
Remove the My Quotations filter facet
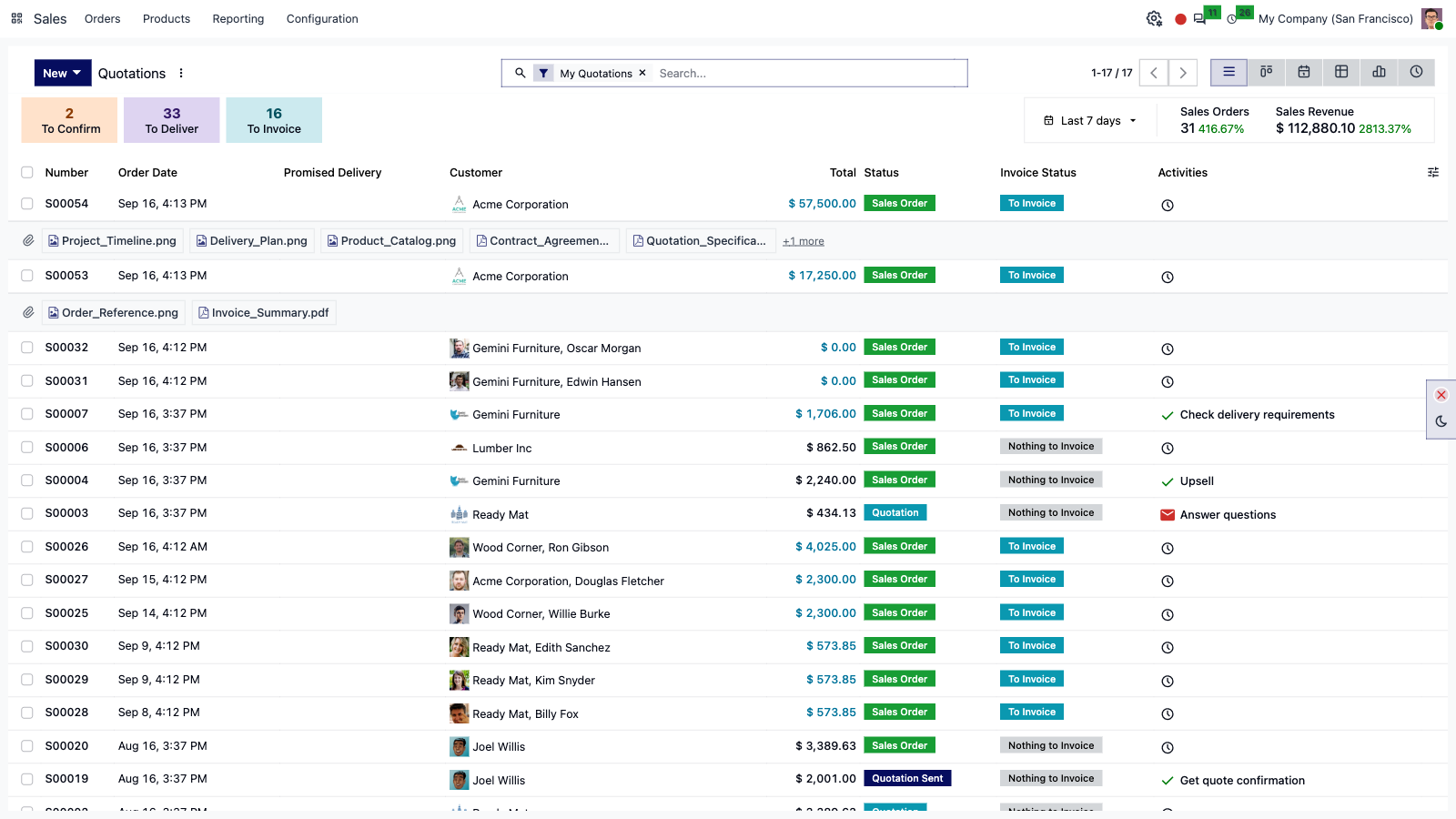coord(642,73)
